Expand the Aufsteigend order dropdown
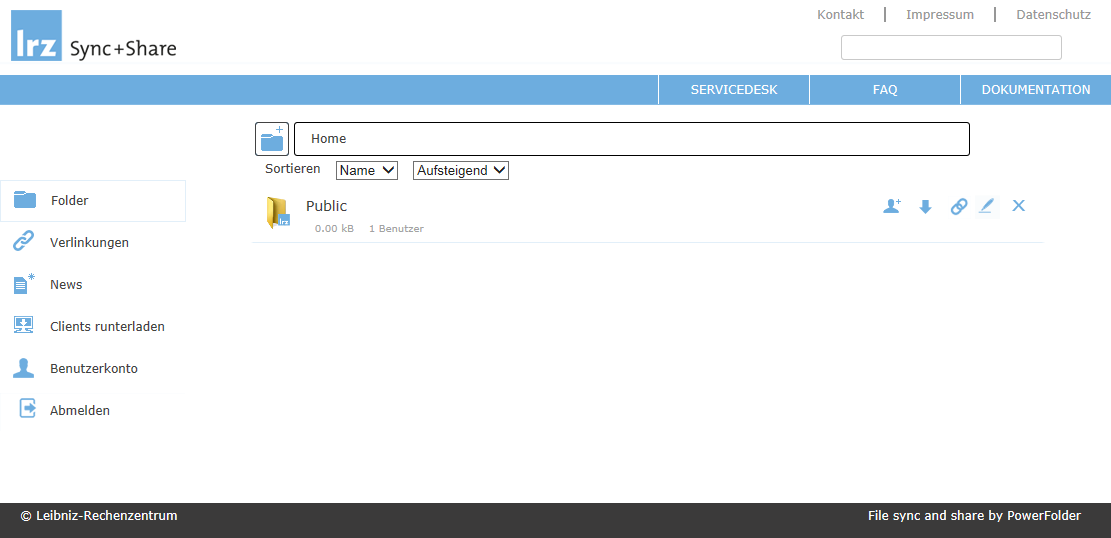This screenshot has width=1111, height=538. [x=461, y=171]
